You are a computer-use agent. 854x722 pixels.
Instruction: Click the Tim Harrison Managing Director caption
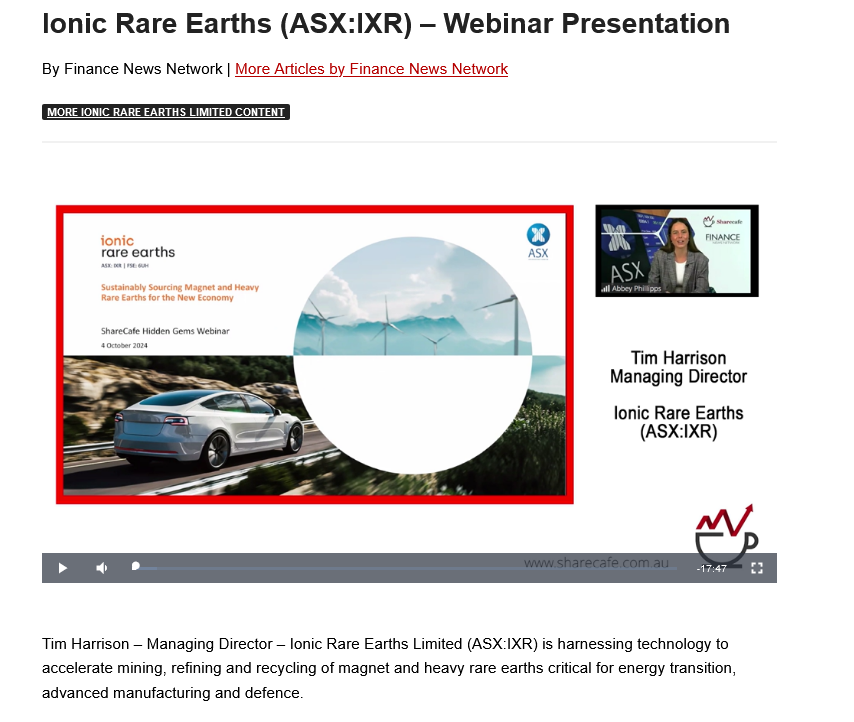click(678, 367)
